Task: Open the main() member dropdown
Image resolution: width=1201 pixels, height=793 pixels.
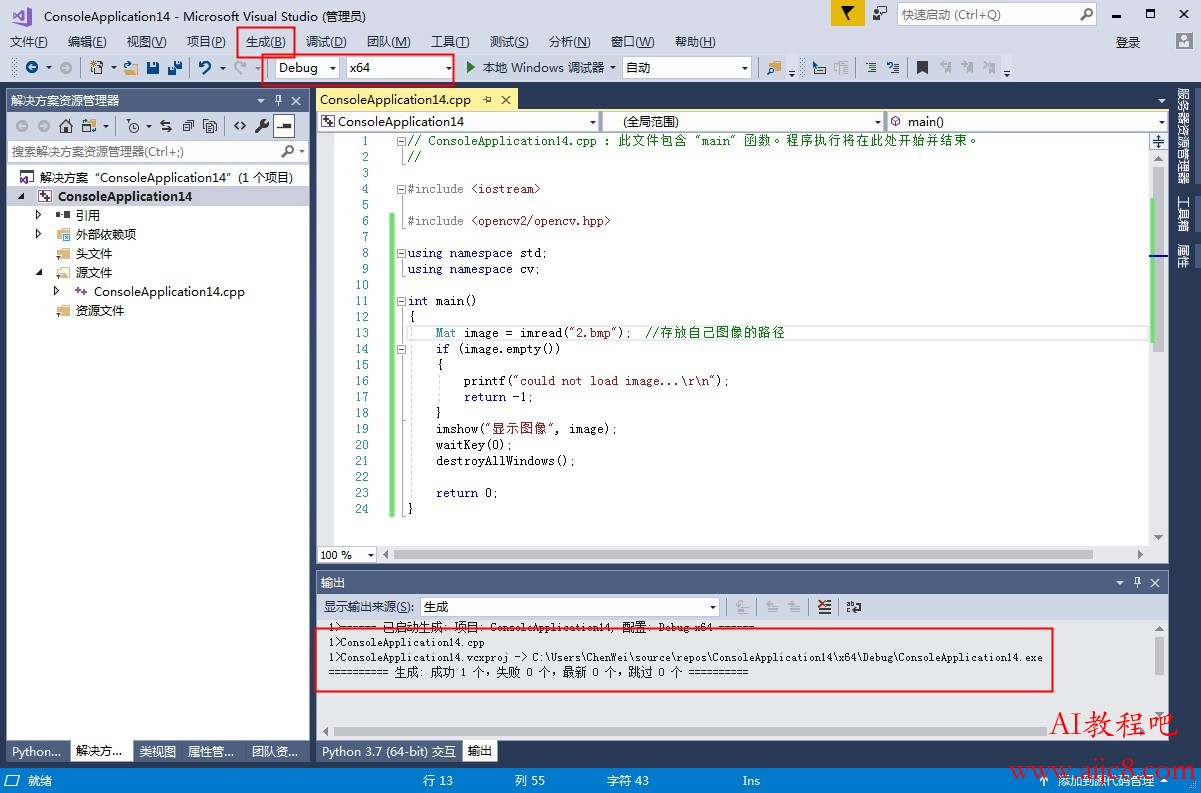Action: [x=1027, y=121]
